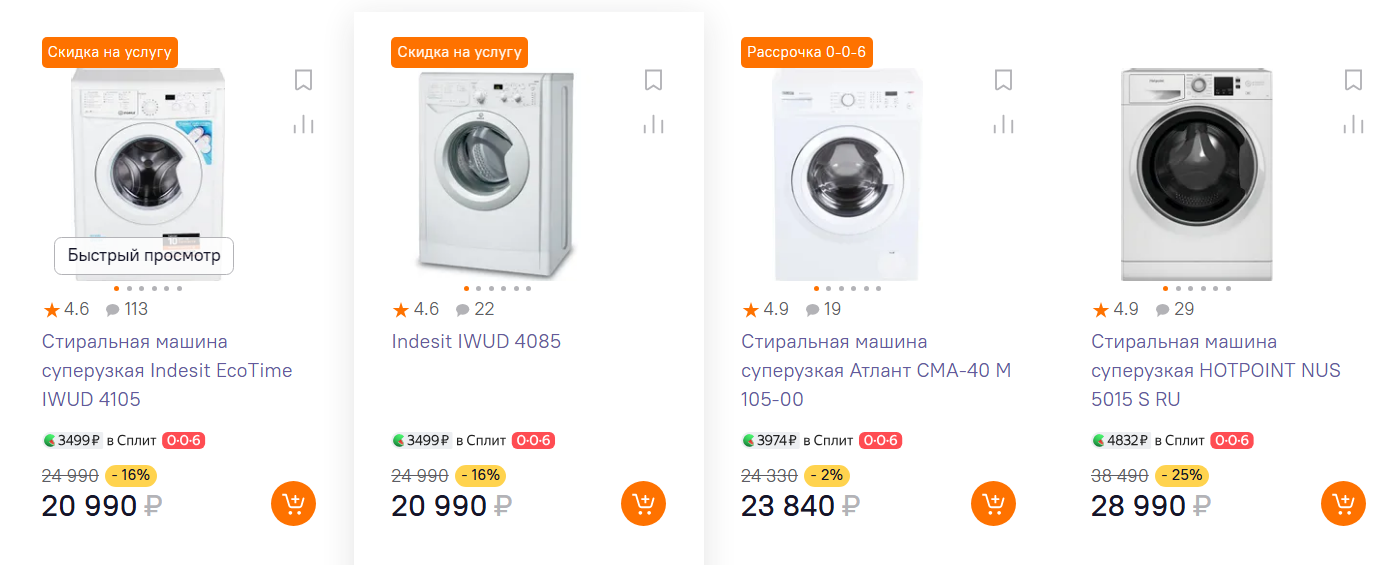View the 29 comments on HOTPOINT washer
Viewport: 1393px width, 565px height.
[x=1175, y=309]
